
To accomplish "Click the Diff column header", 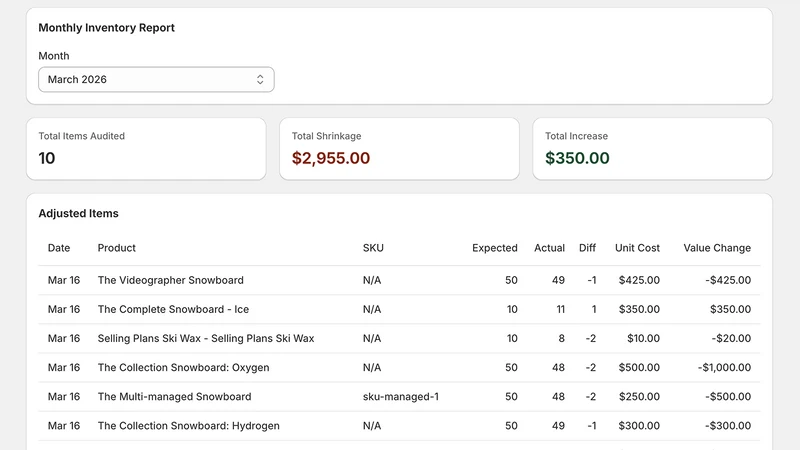I will (x=587, y=248).
